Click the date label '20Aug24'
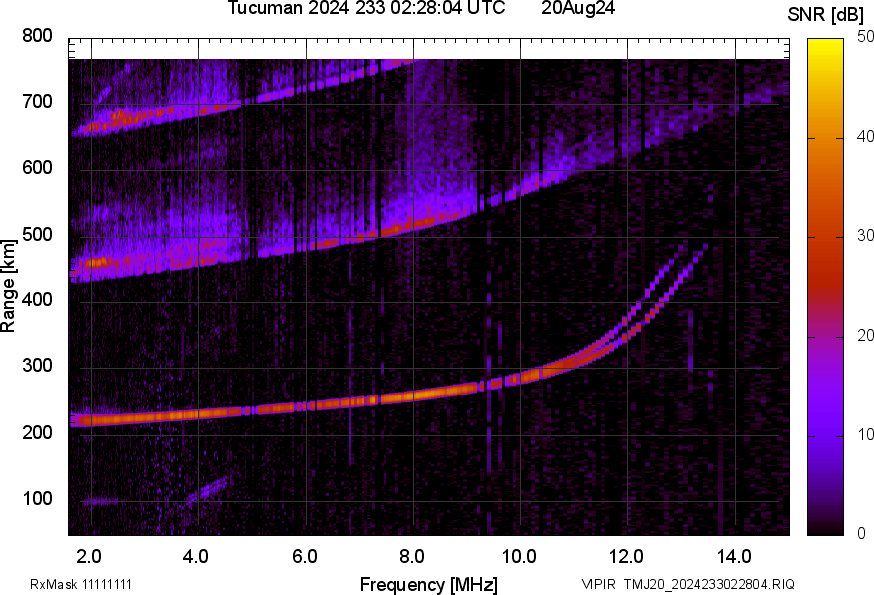 [578, 8]
